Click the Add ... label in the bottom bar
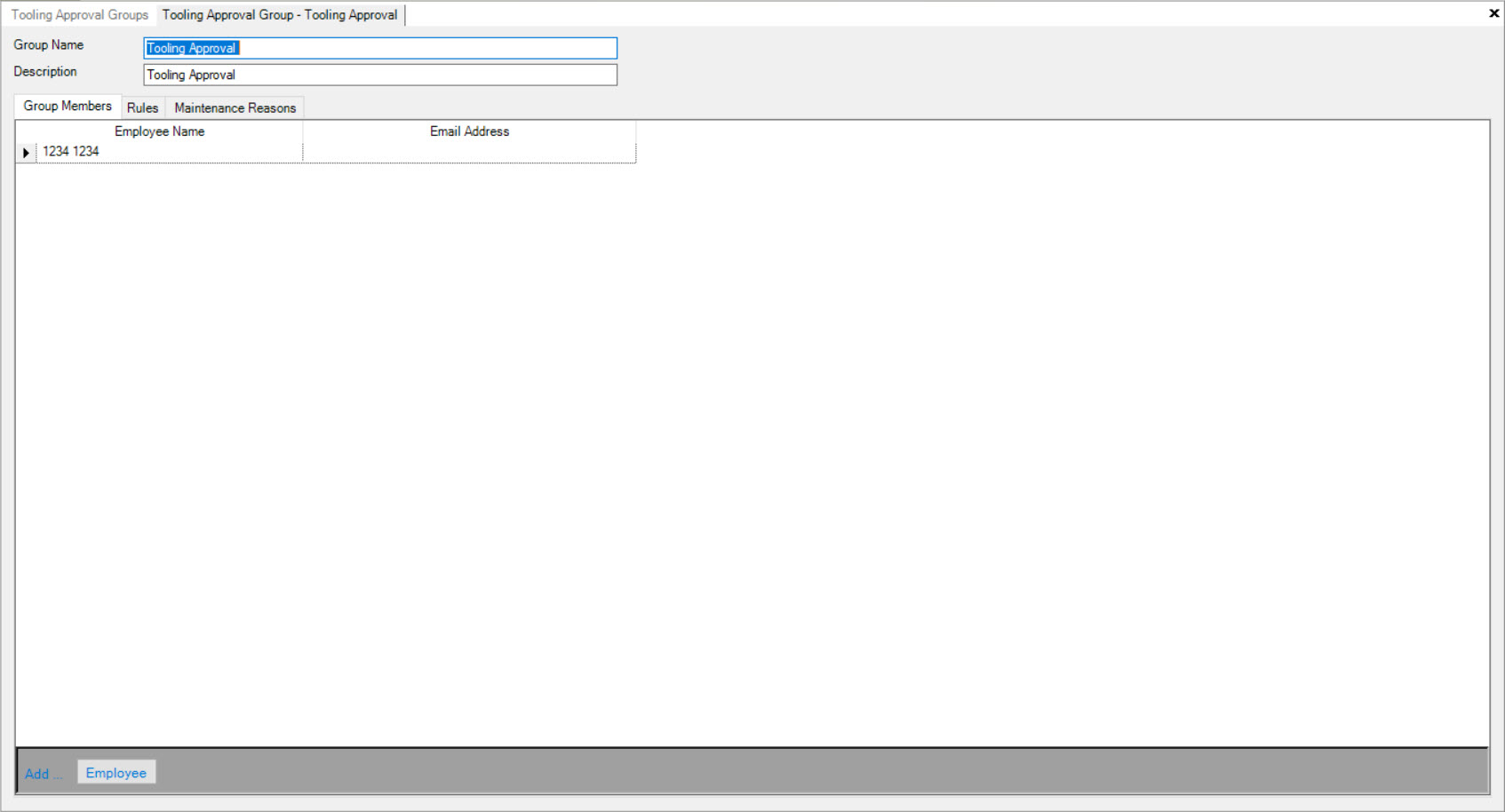 (x=43, y=774)
